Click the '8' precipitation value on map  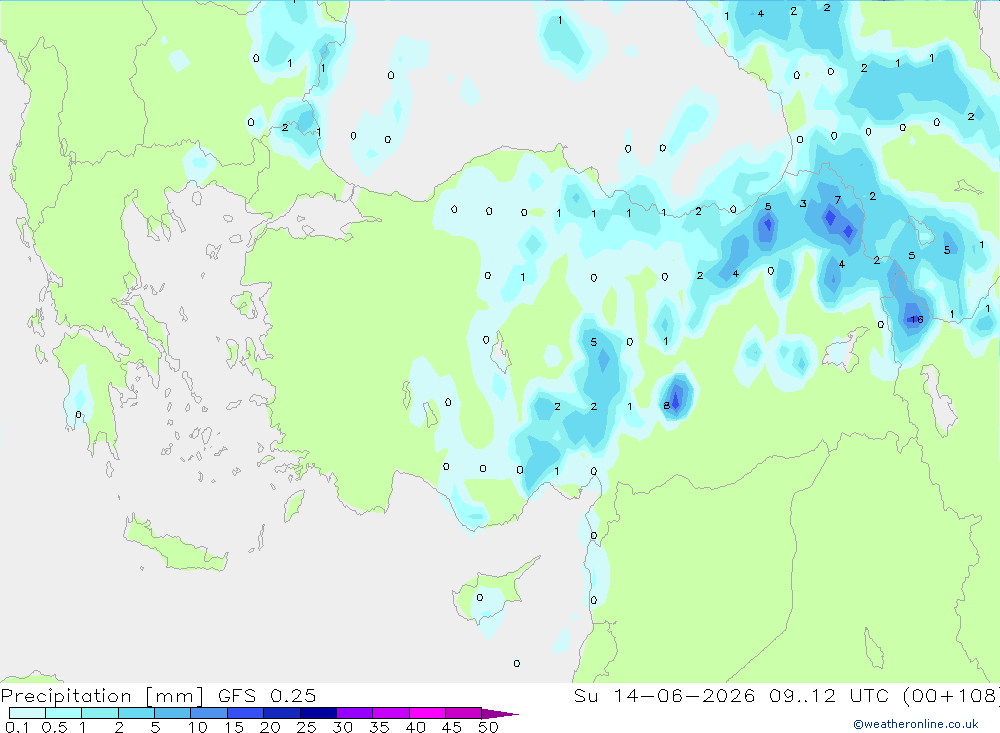pyautogui.click(x=666, y=406)
